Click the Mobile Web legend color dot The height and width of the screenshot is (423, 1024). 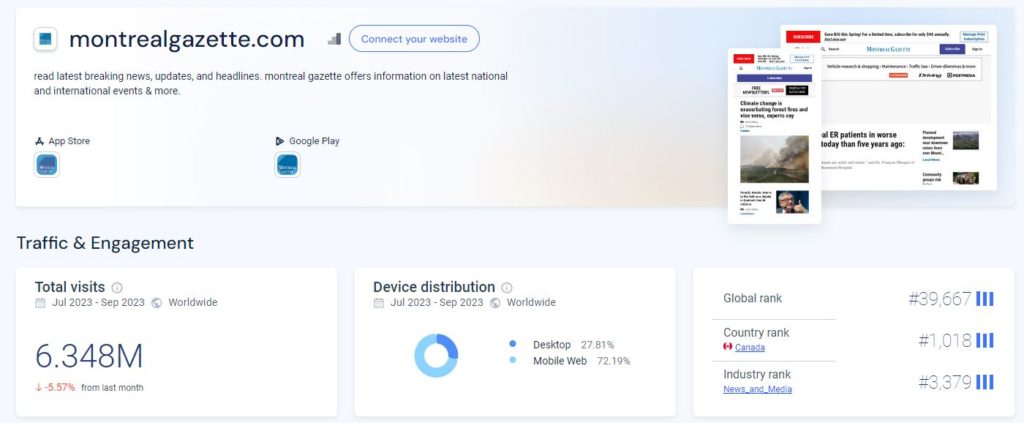point(513,360)
